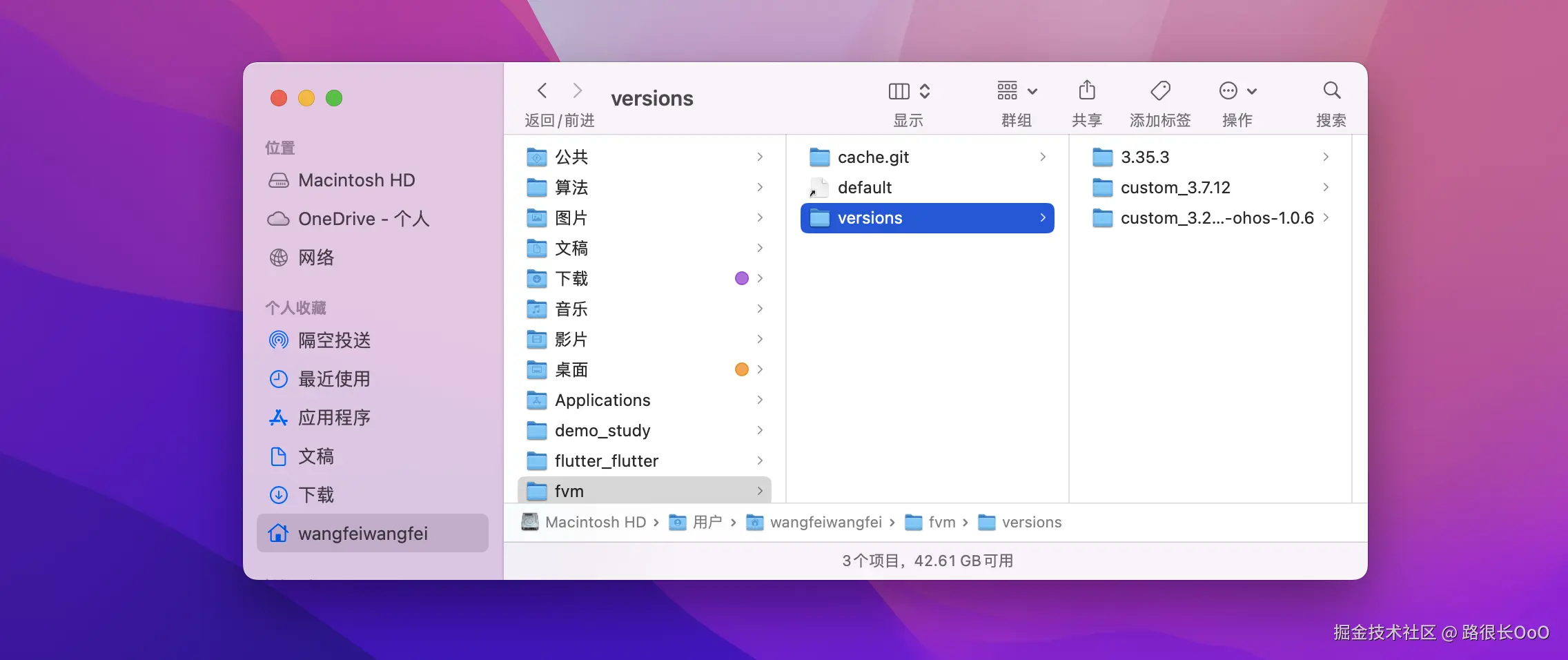Click the clock icon beside 最近使用

(x=279, y=379)
